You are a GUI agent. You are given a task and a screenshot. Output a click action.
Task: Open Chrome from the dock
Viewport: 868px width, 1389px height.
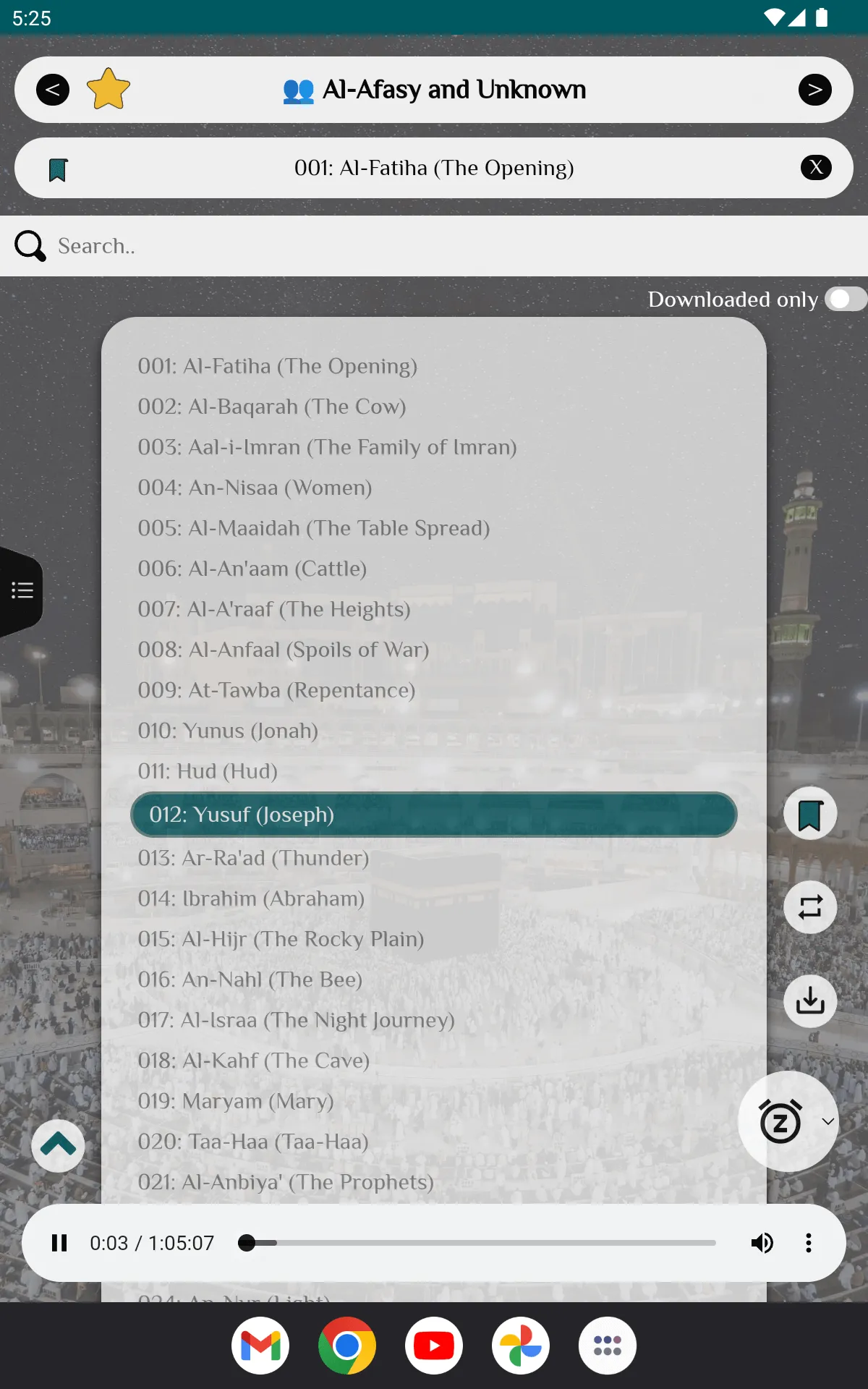coord(347,1346)
